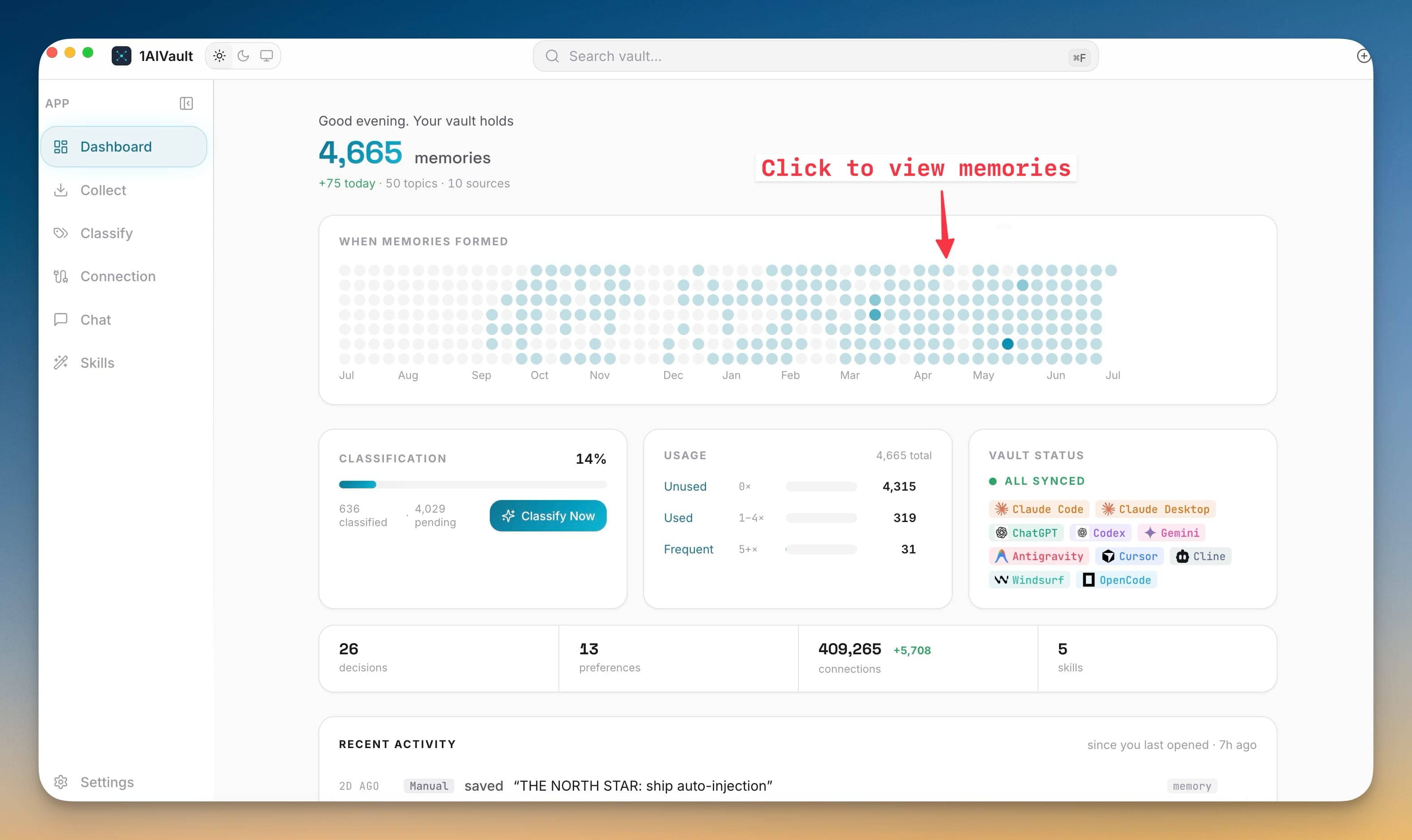
Task: Click the '10 sources' text
Action: tap(479, 183)
